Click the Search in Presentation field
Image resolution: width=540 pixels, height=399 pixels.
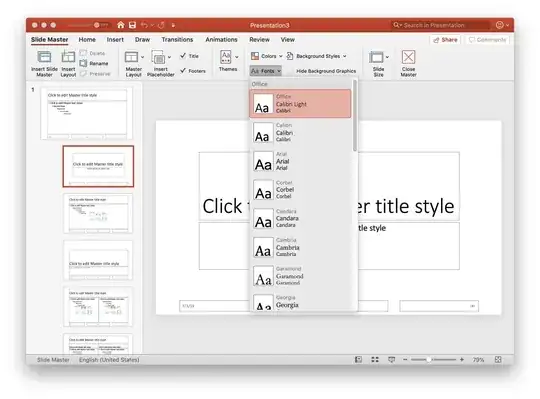click(x=441, y=25)
